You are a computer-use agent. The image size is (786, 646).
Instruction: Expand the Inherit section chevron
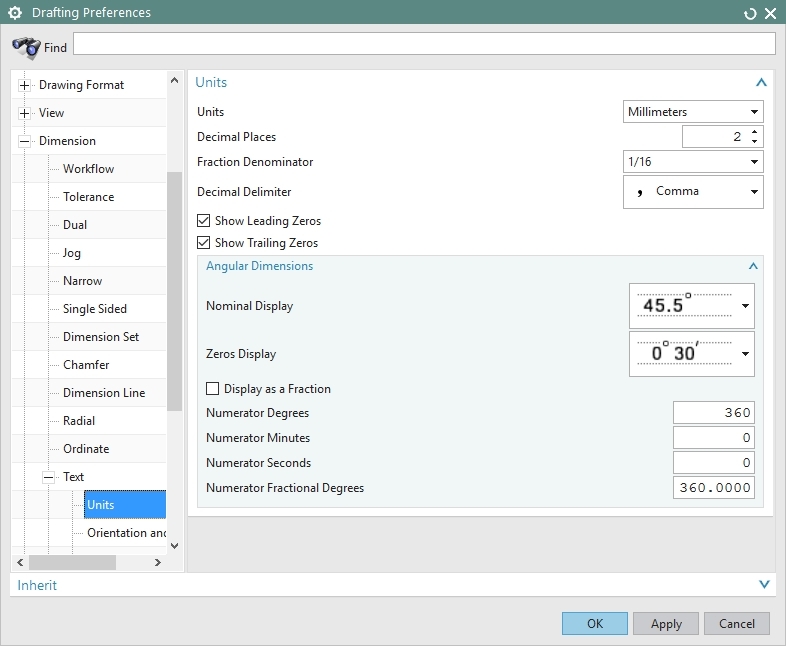764,584
